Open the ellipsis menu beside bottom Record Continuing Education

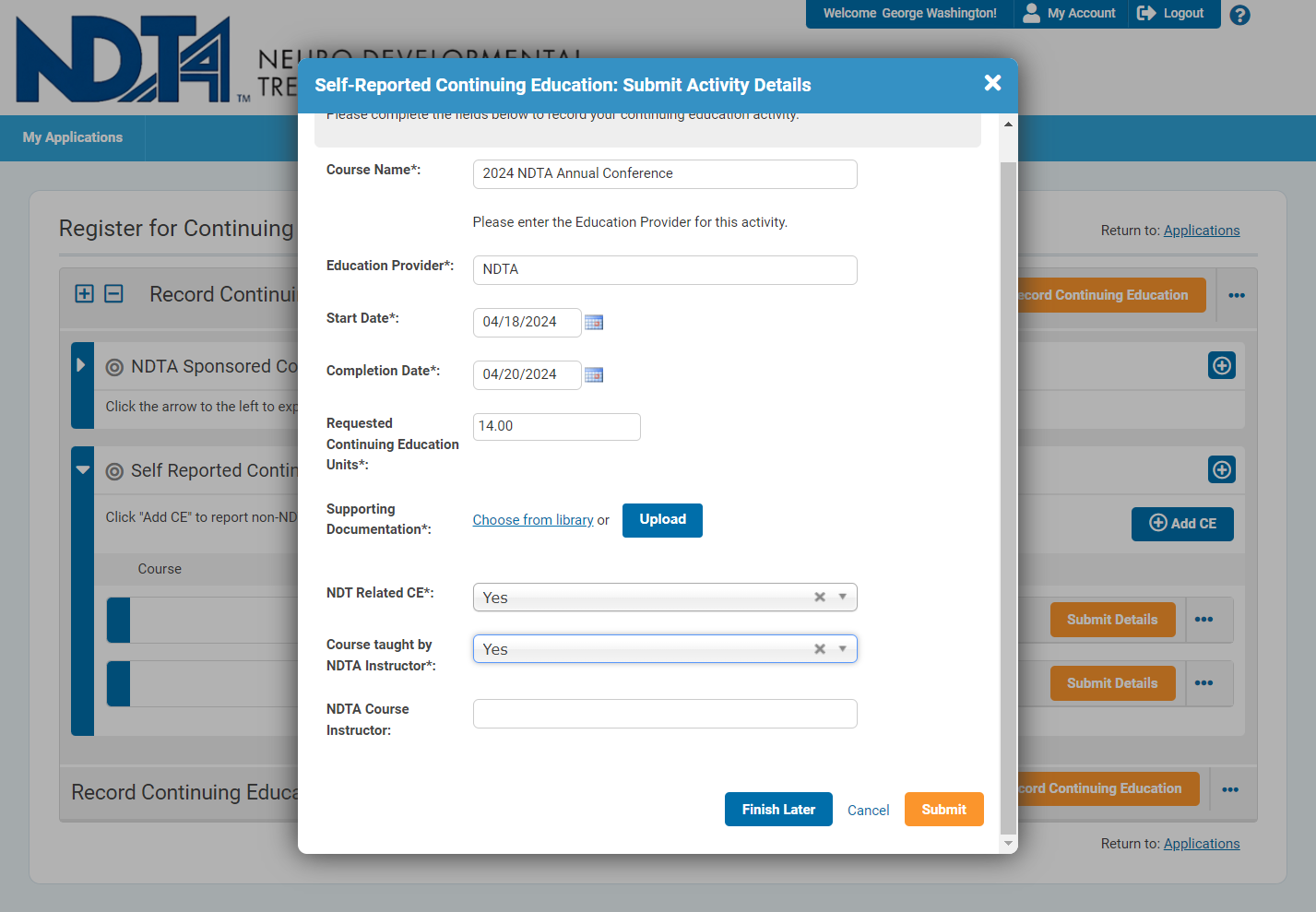[1230, 789]
